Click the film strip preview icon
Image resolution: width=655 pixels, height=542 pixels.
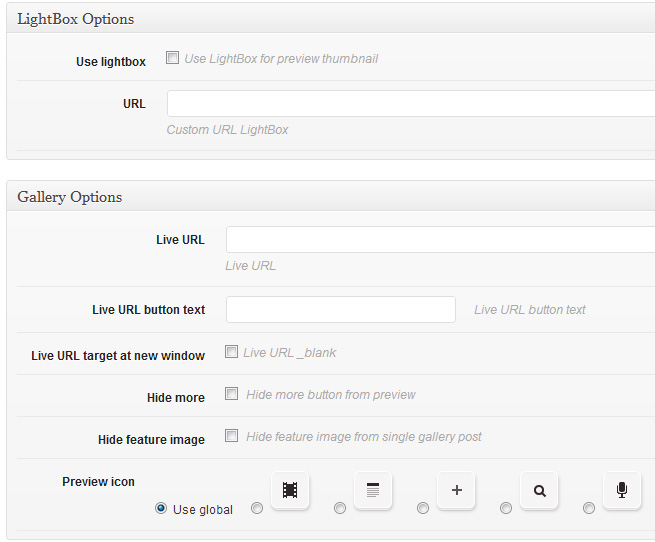tap(290, 490)
